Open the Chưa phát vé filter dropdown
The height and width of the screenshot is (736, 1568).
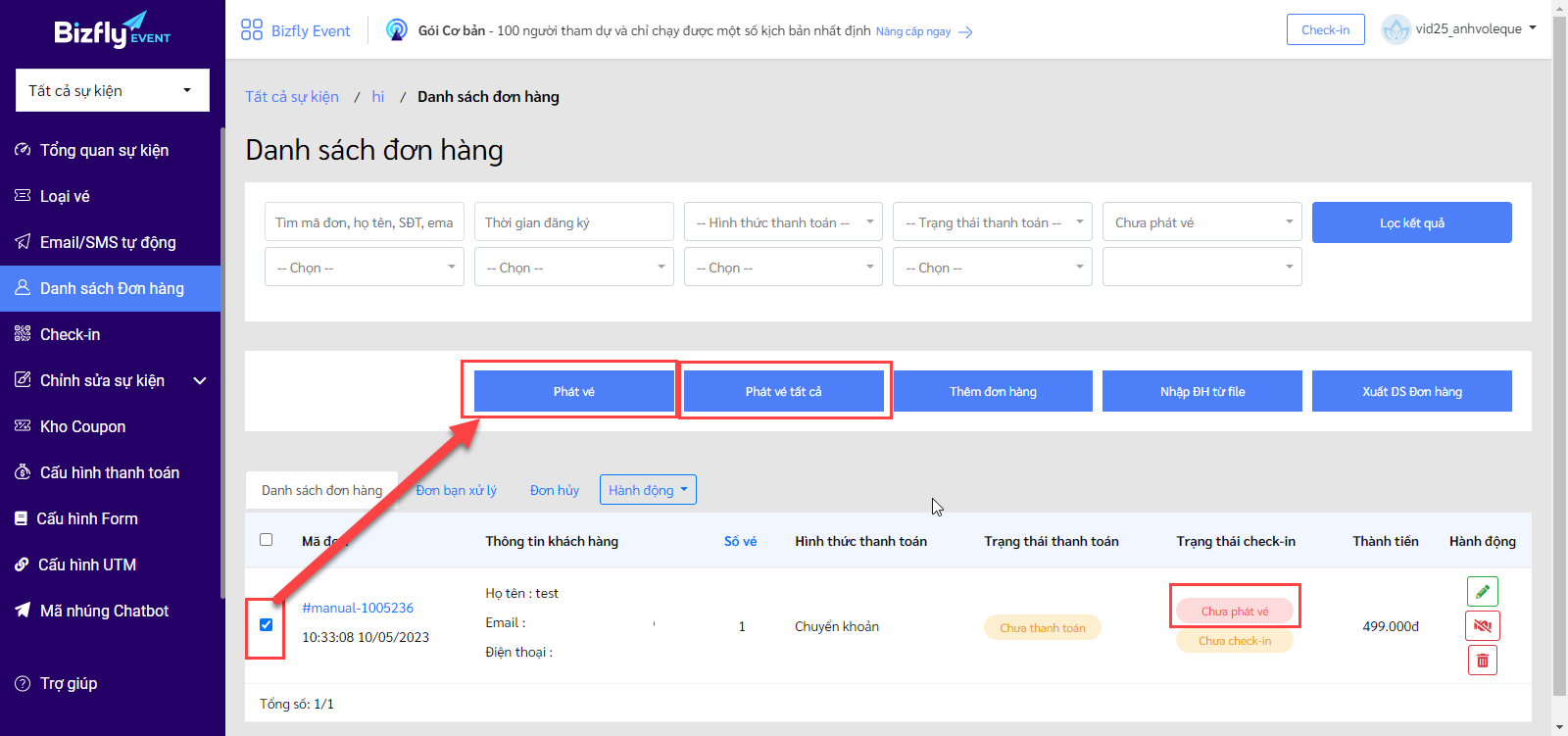(1202, 222)
